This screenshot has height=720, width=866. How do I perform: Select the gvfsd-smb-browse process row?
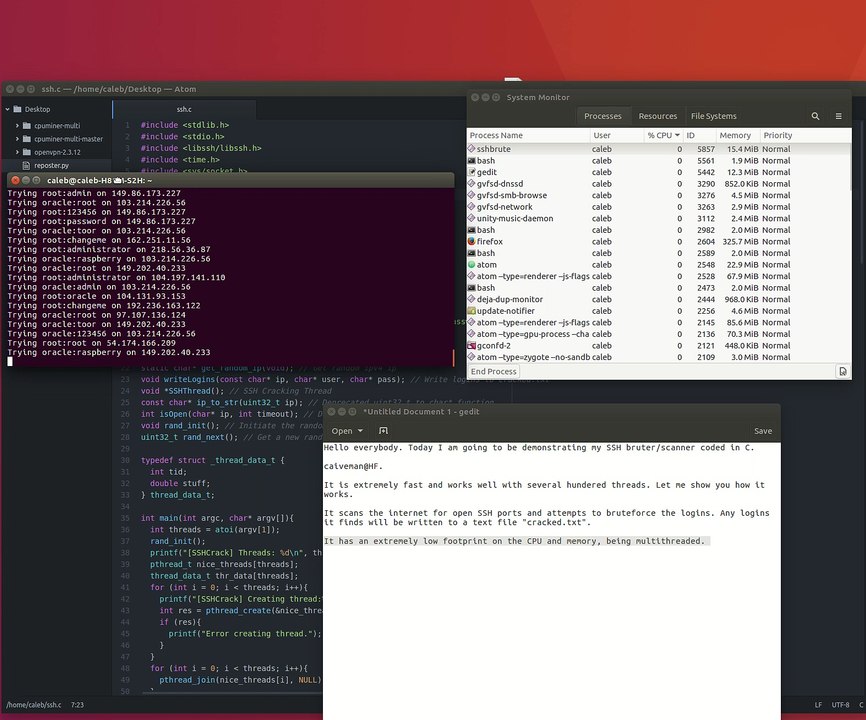point(659,195)
